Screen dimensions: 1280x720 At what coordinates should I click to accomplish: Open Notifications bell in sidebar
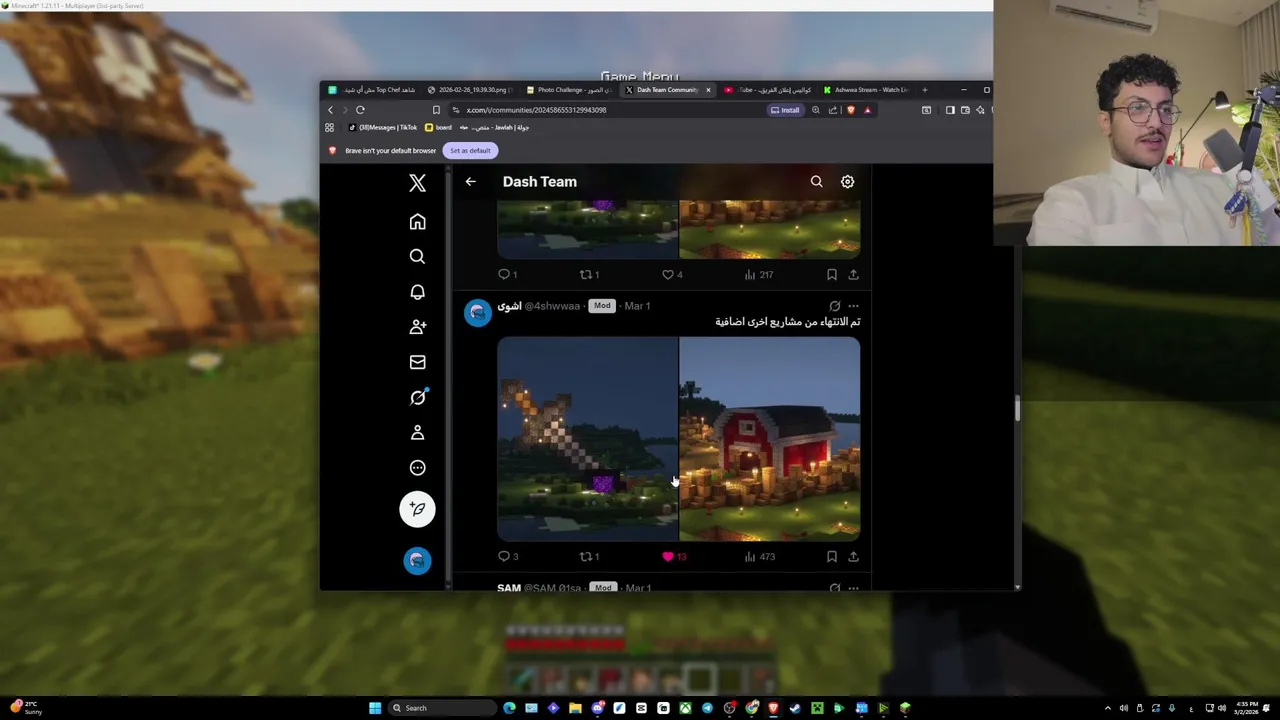[417, 292]
